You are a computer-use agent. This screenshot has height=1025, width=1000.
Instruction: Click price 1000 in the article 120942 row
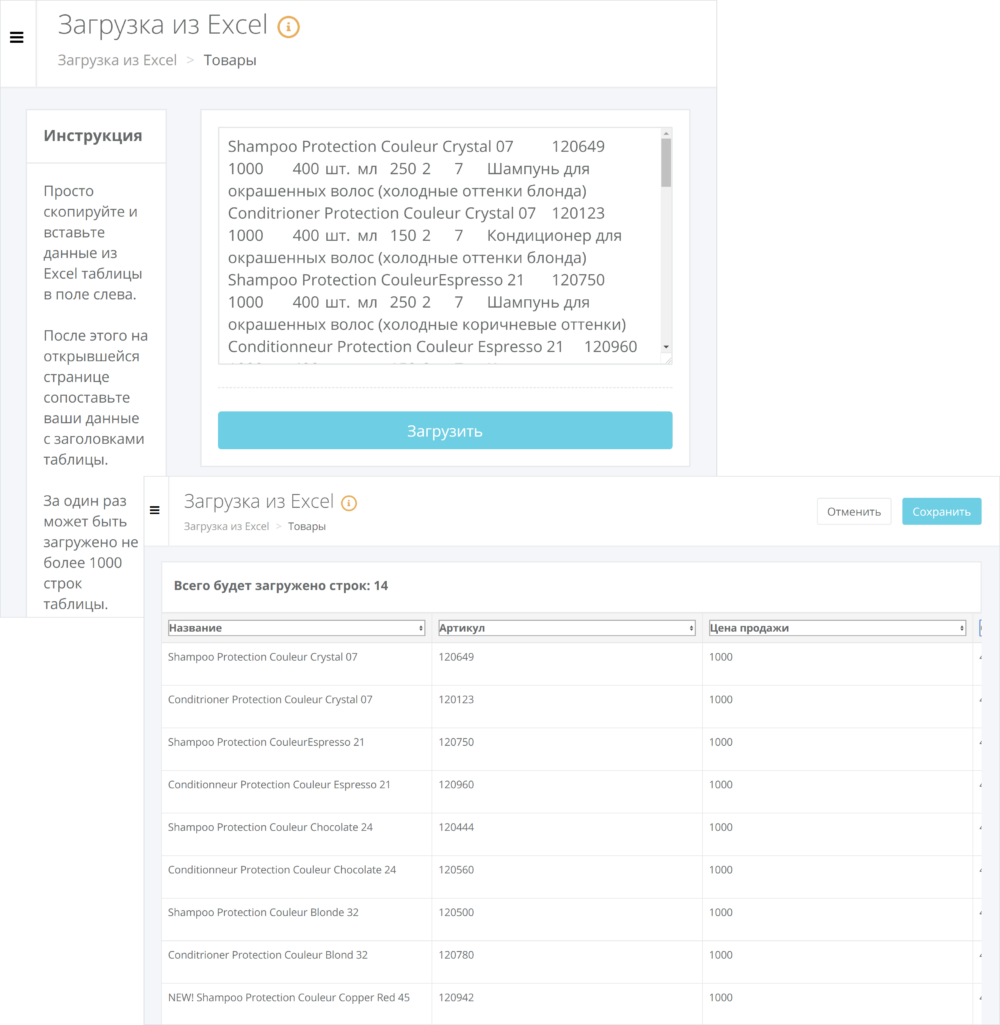[721, 998]
